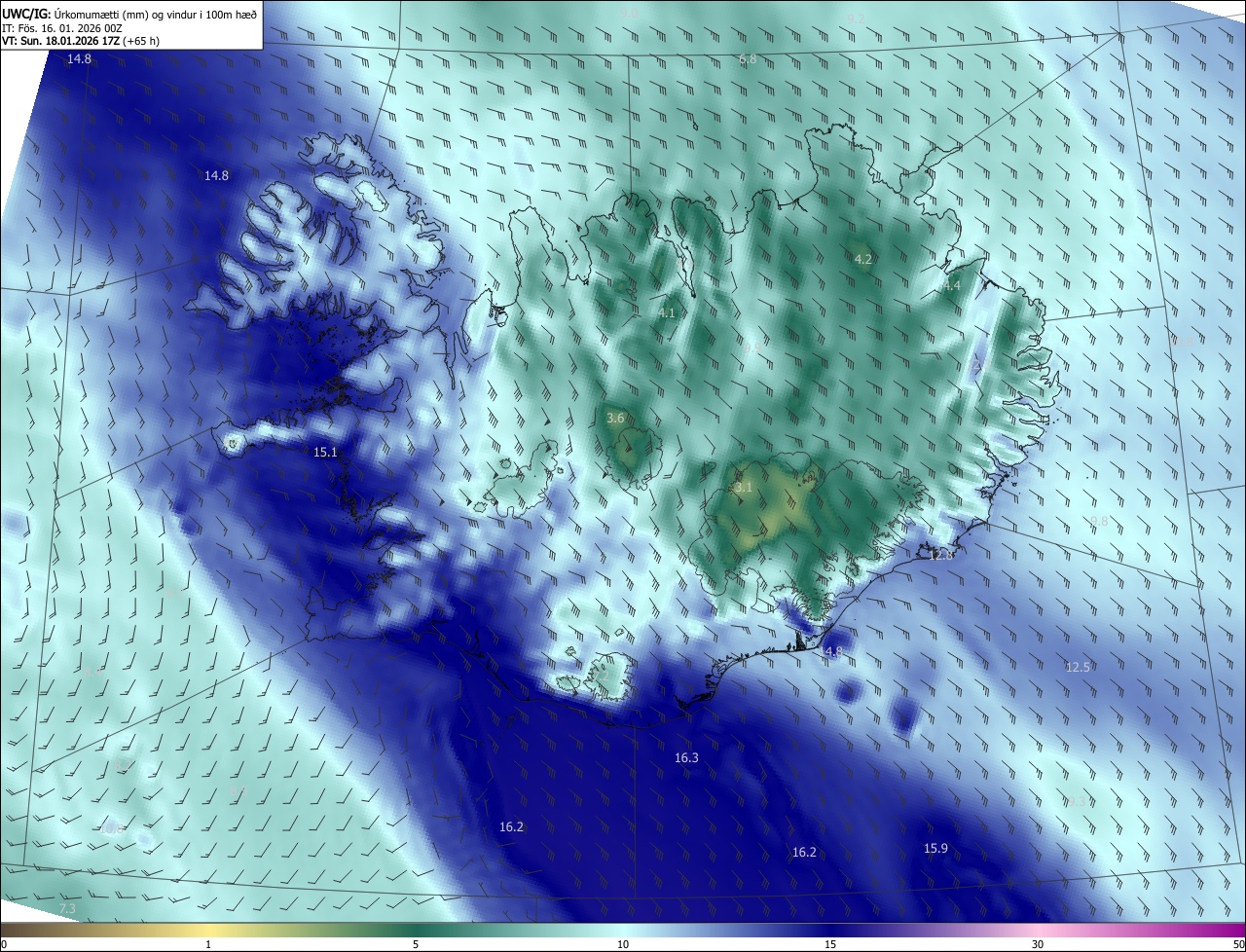Click the 3.6 value on Hofsjökull glacier
Image resolution: width=1246 pixels, height=952 pixels.
click(x=615, y=418)
